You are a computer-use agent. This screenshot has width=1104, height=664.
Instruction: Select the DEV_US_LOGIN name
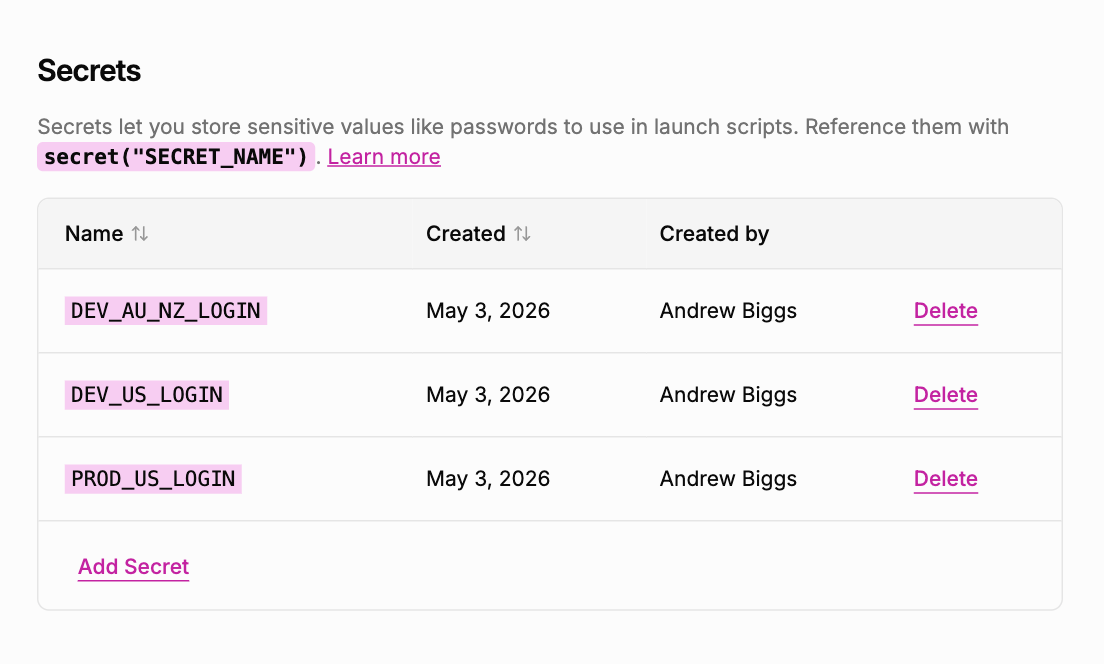pos(146,394)
